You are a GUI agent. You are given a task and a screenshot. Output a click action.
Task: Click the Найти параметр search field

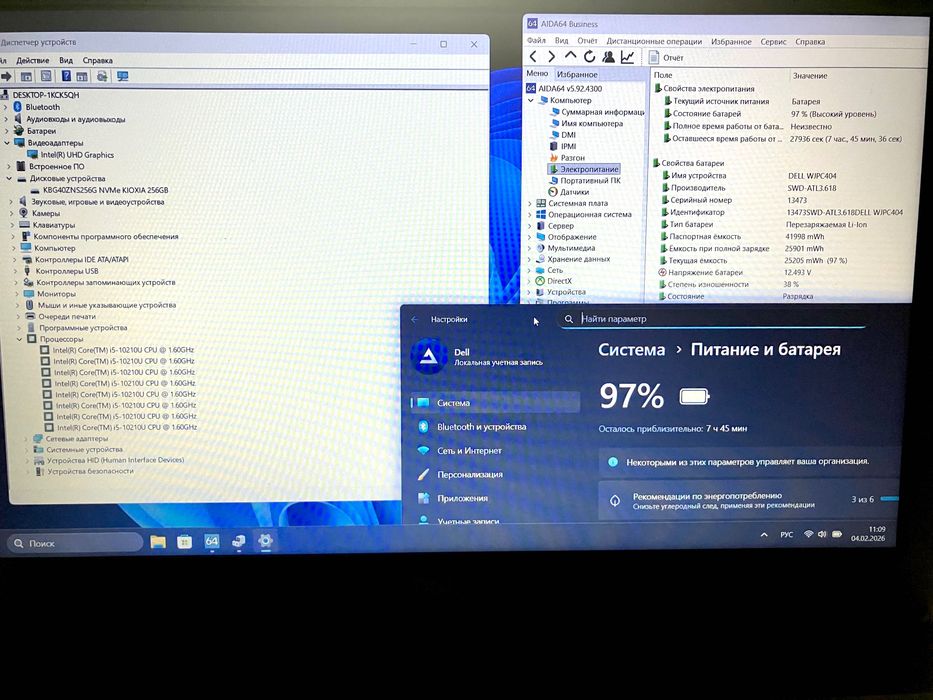coord(712,319)
